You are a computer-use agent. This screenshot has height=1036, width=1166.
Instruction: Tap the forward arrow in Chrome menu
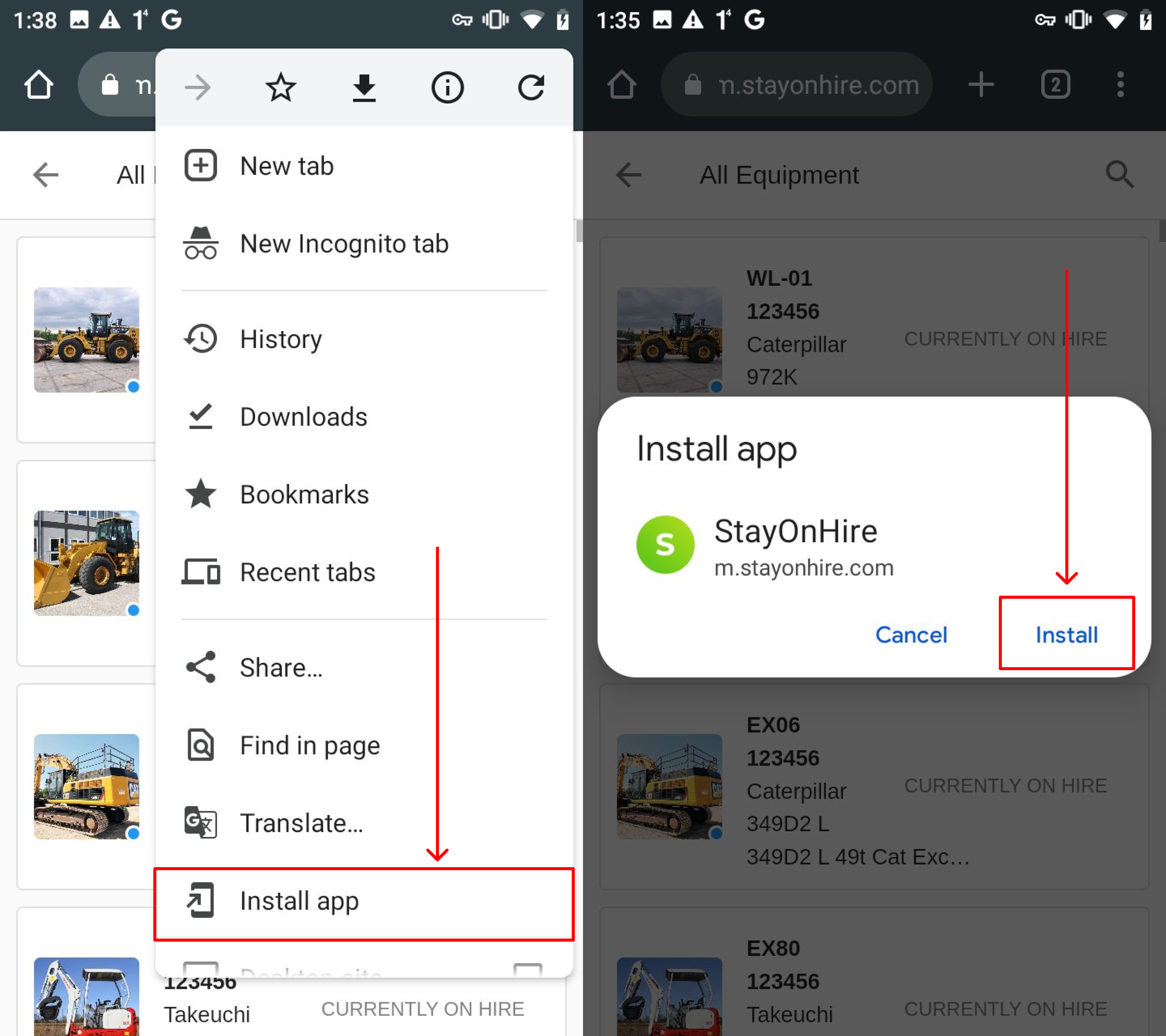point(198,88)
